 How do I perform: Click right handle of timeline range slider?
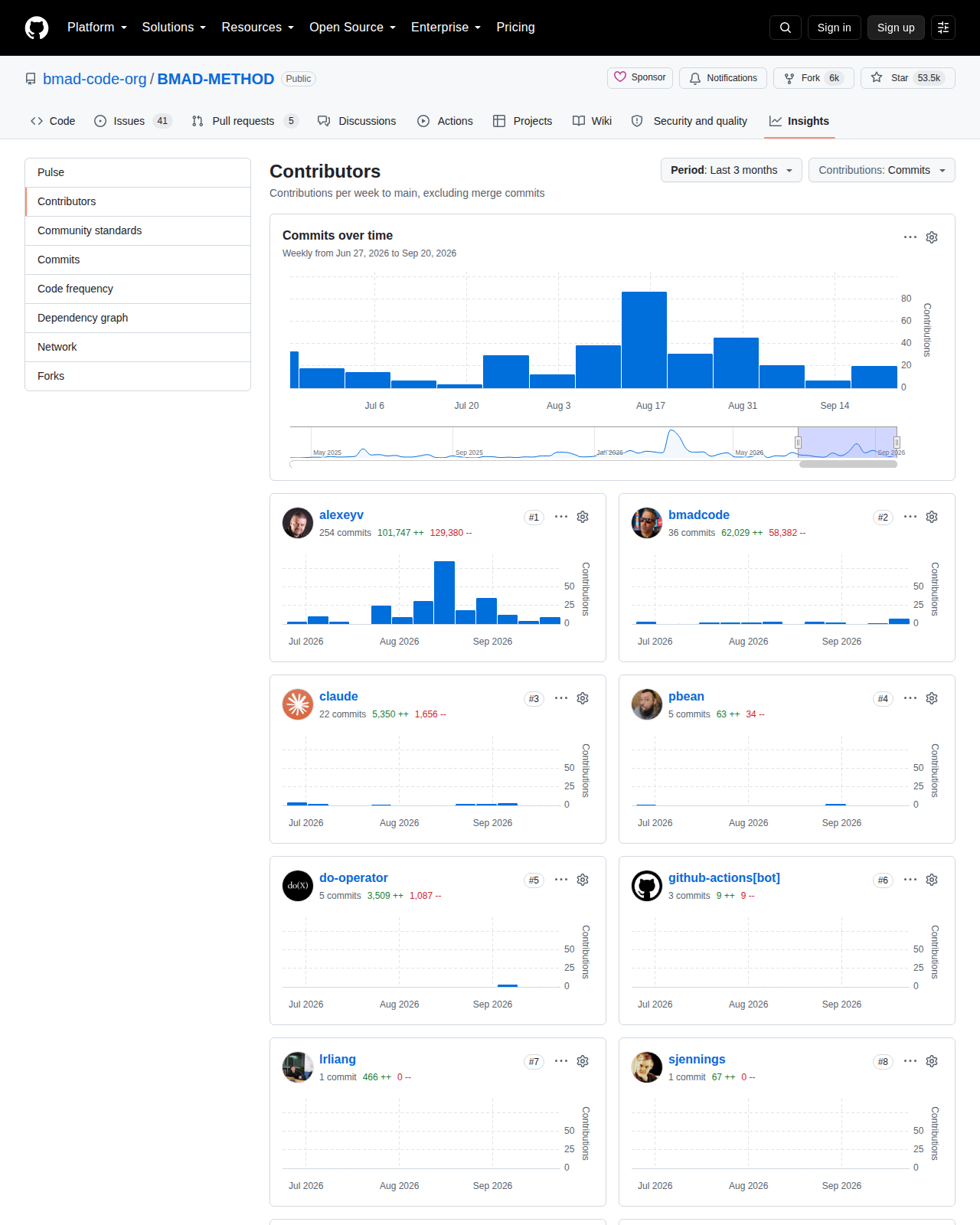coord(897,442)
